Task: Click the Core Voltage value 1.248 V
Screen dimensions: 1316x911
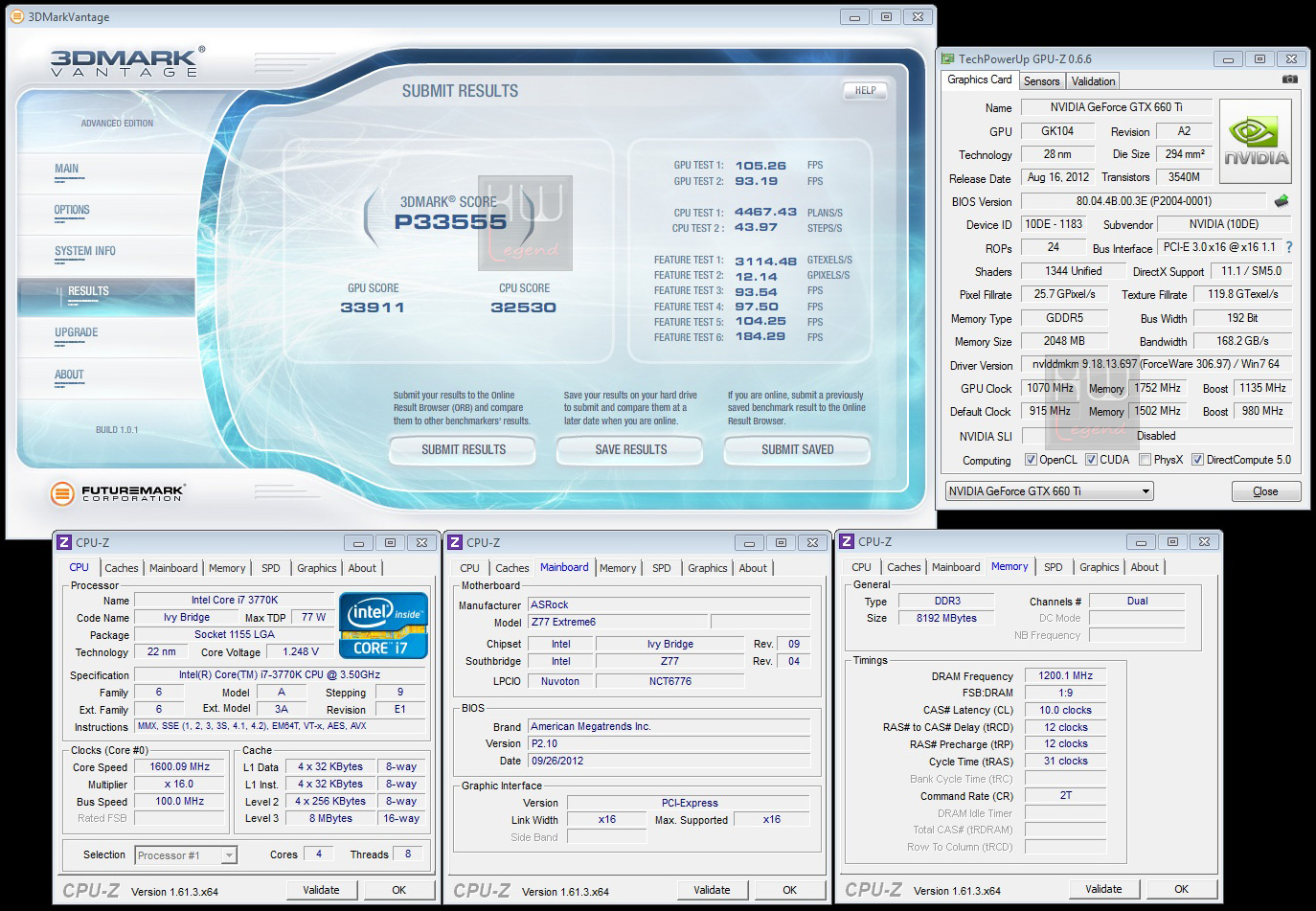Action: pyautogui.click(x=300, y=651)
